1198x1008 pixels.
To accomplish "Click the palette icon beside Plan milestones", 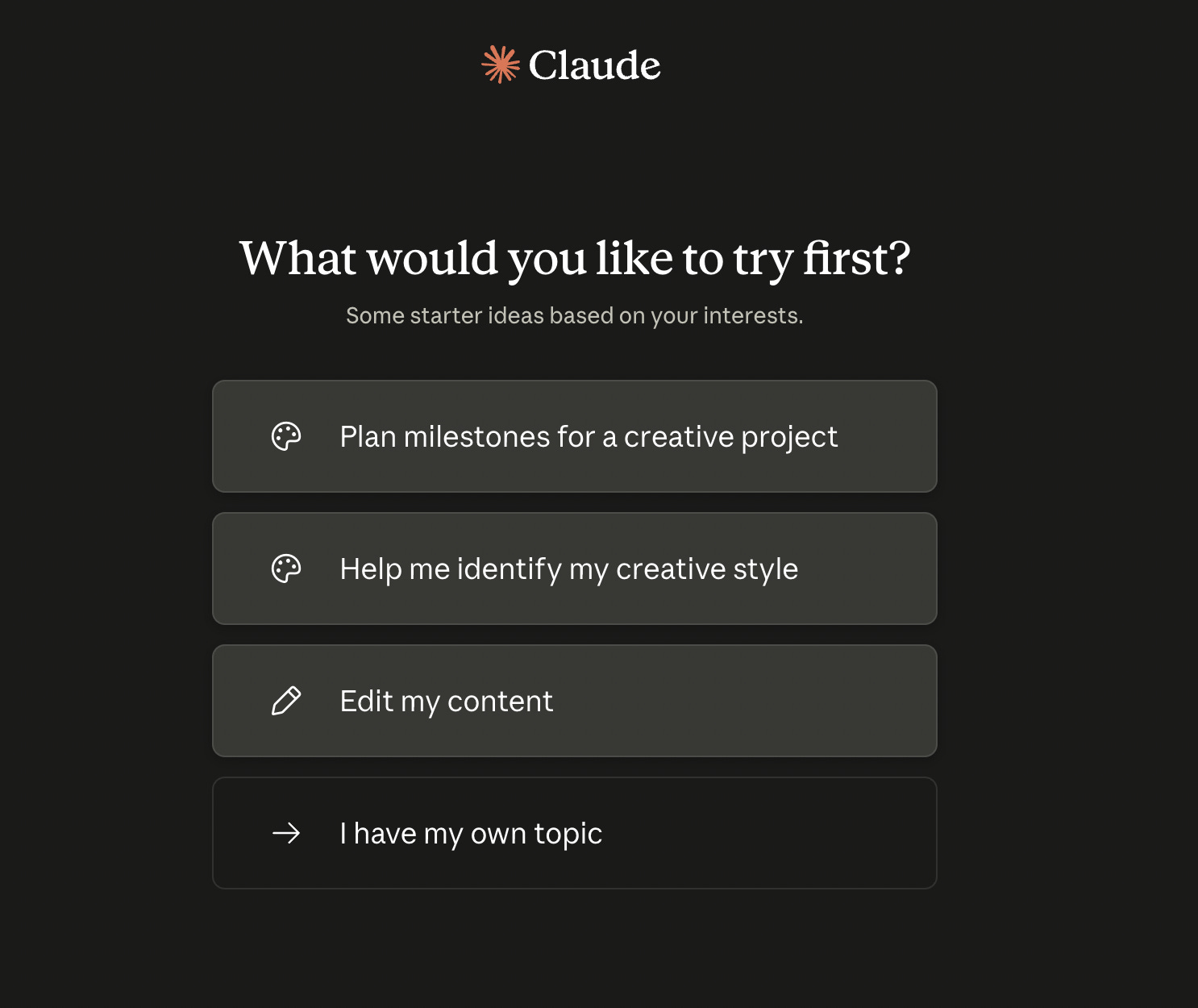I will [x=286, y=436].
